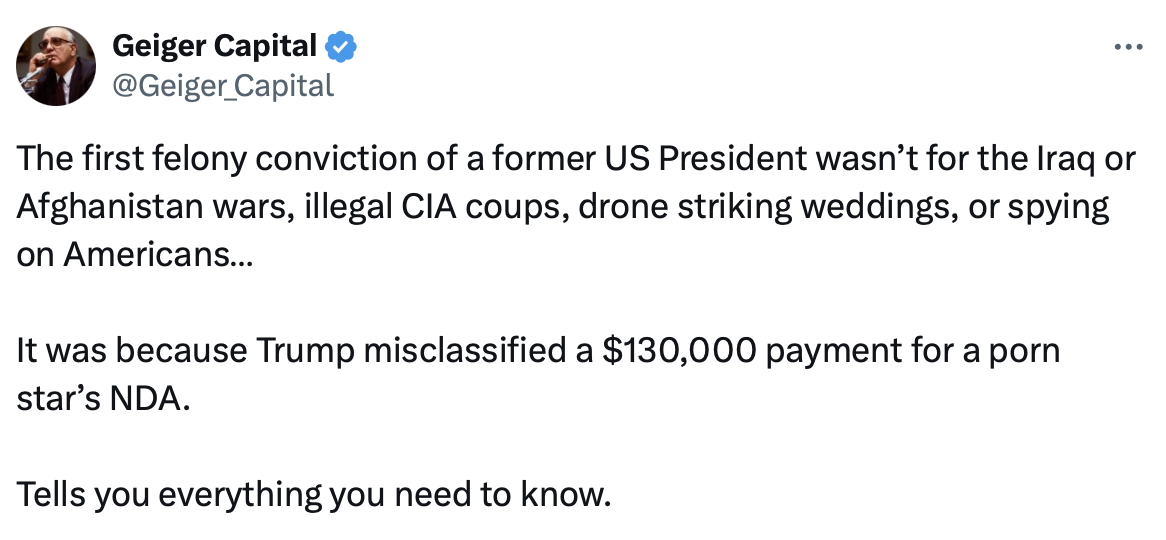Click the "Geiger Capital" display name
Screen dimensions: 1166x540
click(x=214, y=46)
